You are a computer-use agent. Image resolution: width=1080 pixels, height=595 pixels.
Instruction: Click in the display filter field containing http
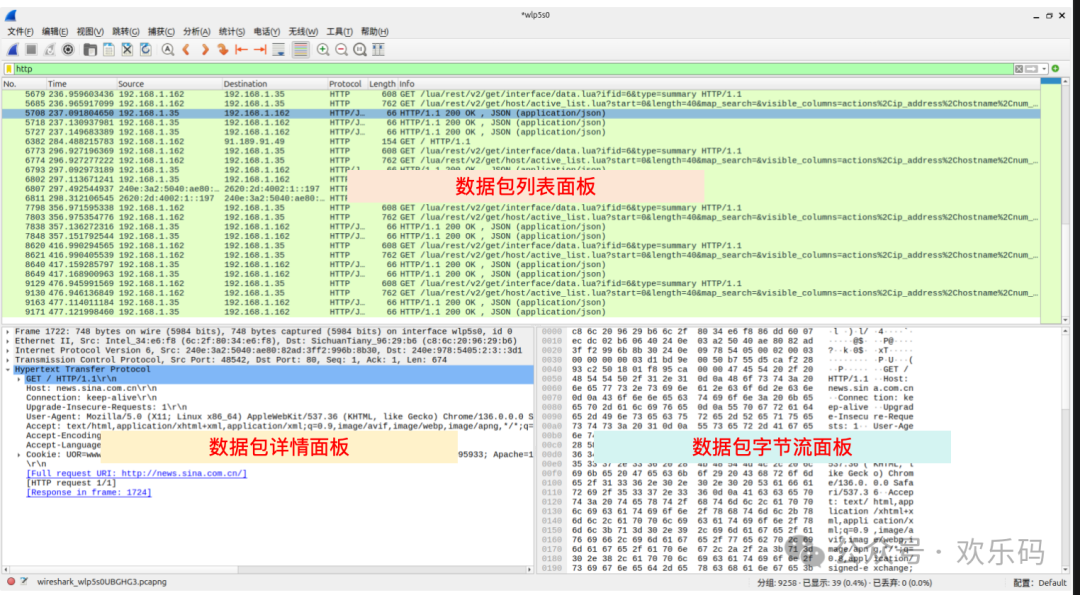pos(513,69)
